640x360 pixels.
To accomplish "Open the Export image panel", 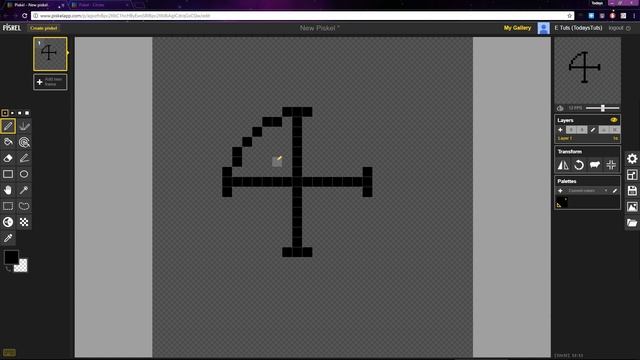I will tap(632, 207).
